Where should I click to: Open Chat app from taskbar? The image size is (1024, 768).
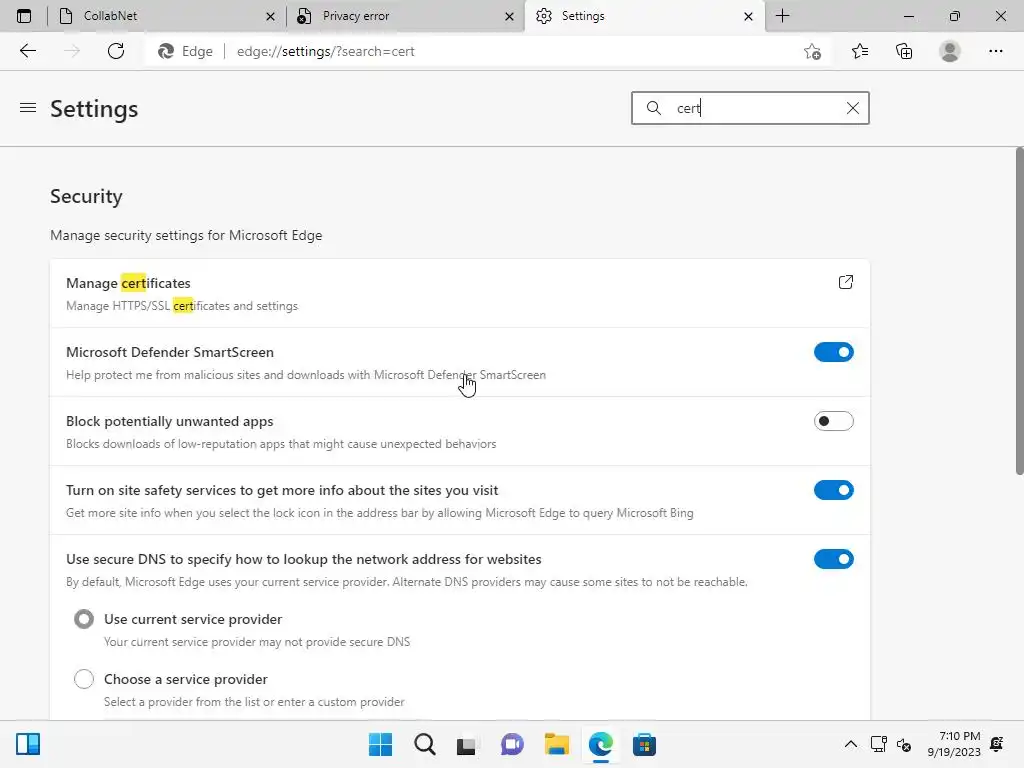coord(512,744)
